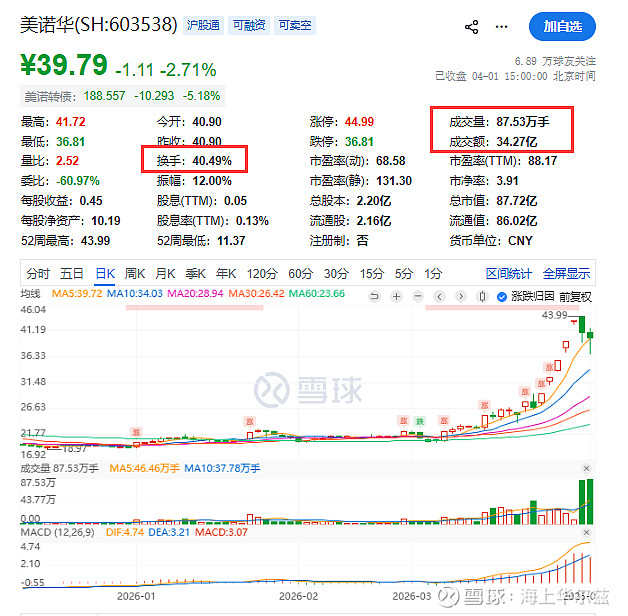The width and height of the screenshot is (628, 616).
Task: Select the 季K chart tab
Action: 195,274
